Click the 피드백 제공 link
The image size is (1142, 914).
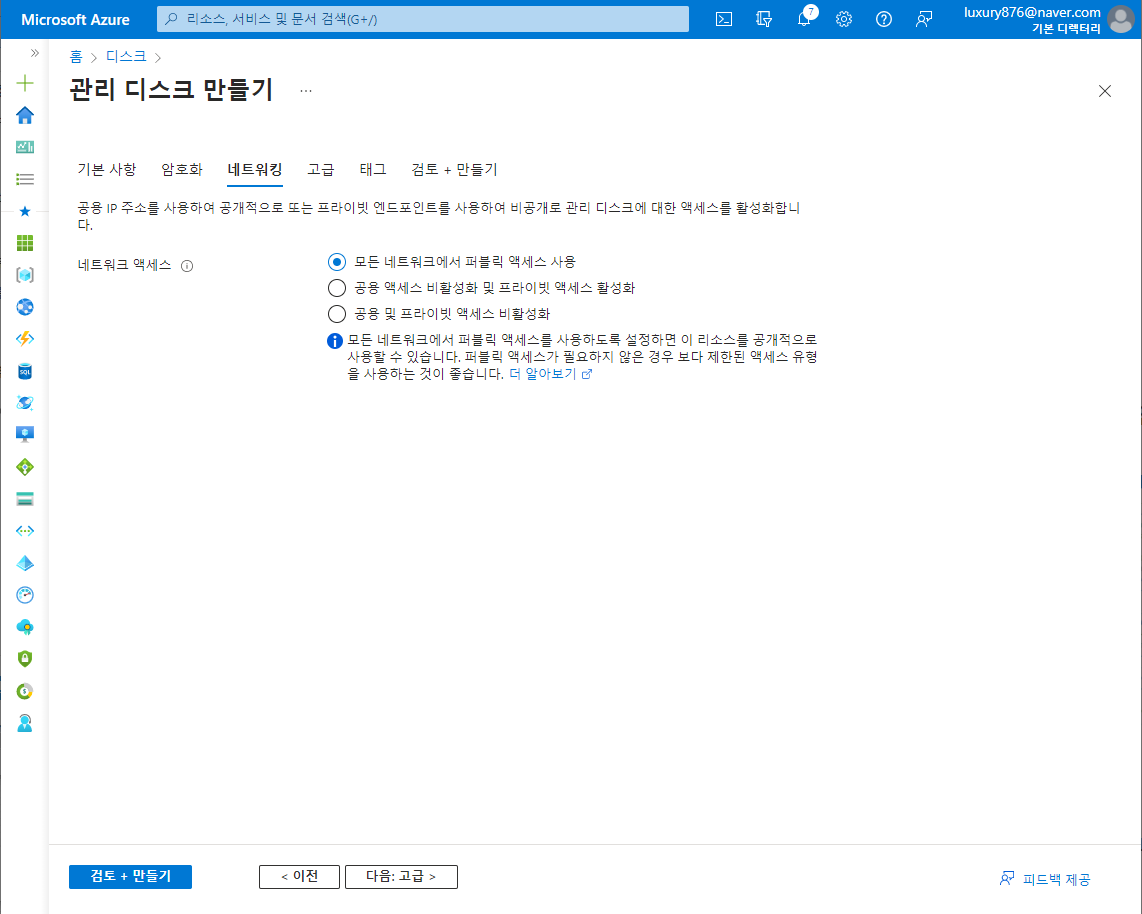[1045, 879]
